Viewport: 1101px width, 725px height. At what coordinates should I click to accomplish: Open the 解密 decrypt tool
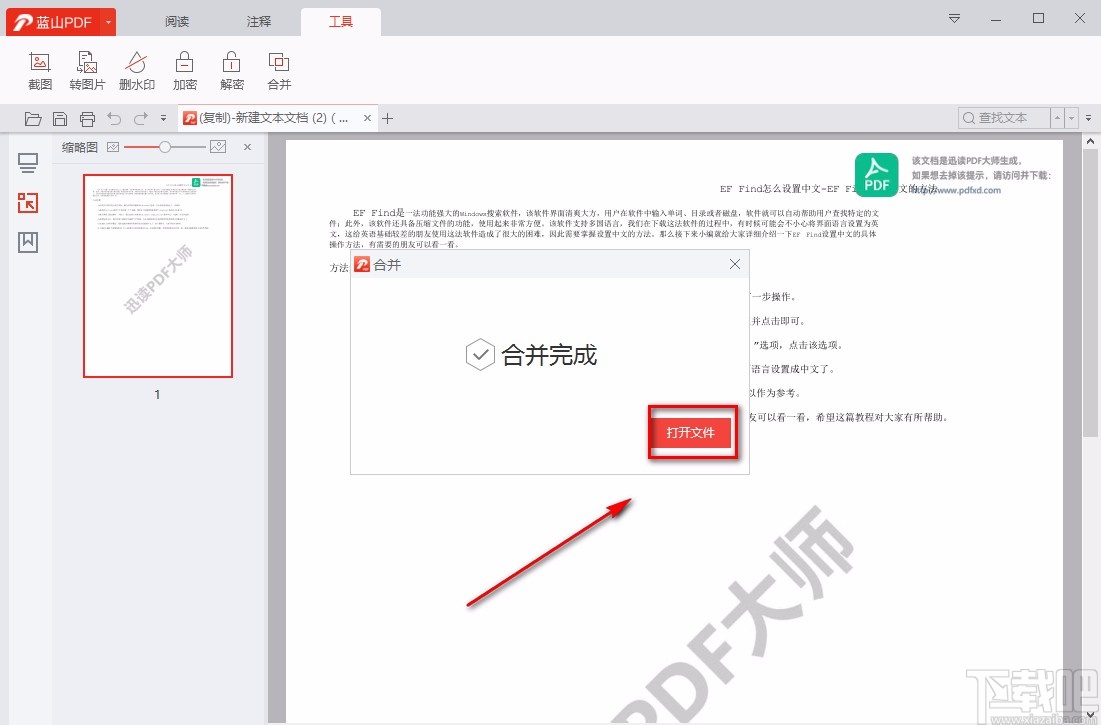pos(232,71)
